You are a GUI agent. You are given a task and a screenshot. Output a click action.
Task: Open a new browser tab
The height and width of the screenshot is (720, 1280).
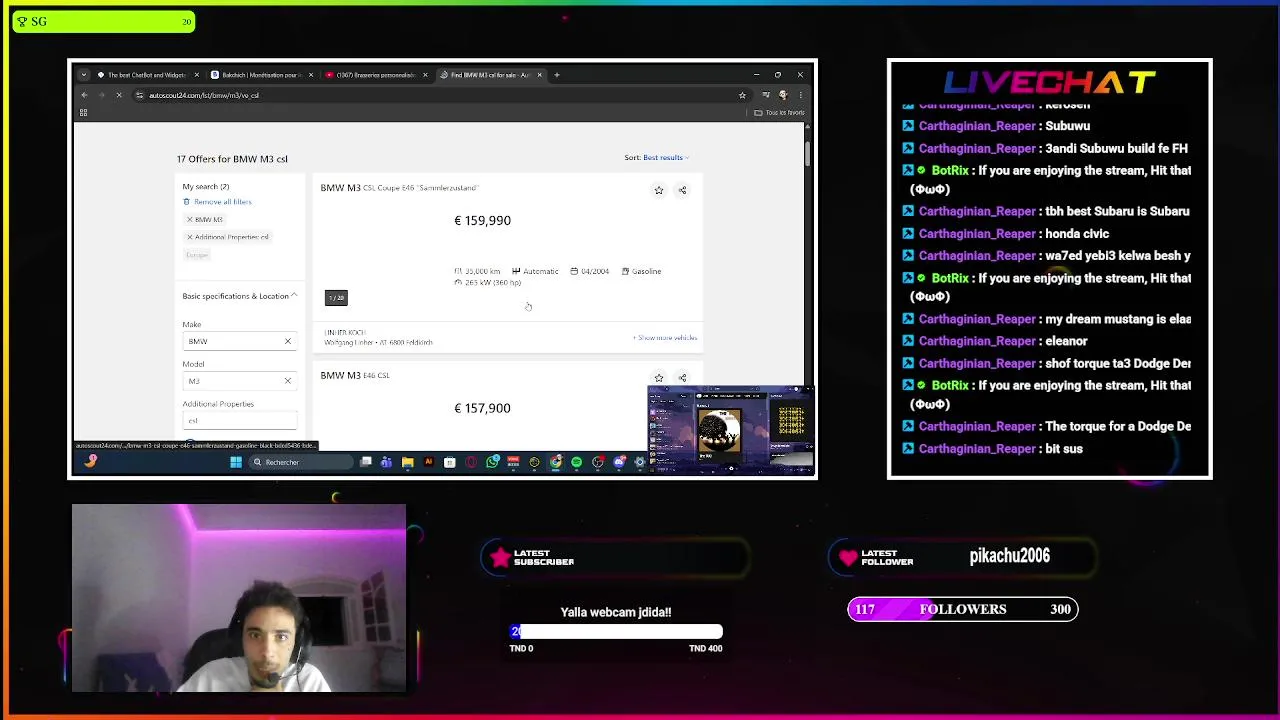click(x=557, y=75)
